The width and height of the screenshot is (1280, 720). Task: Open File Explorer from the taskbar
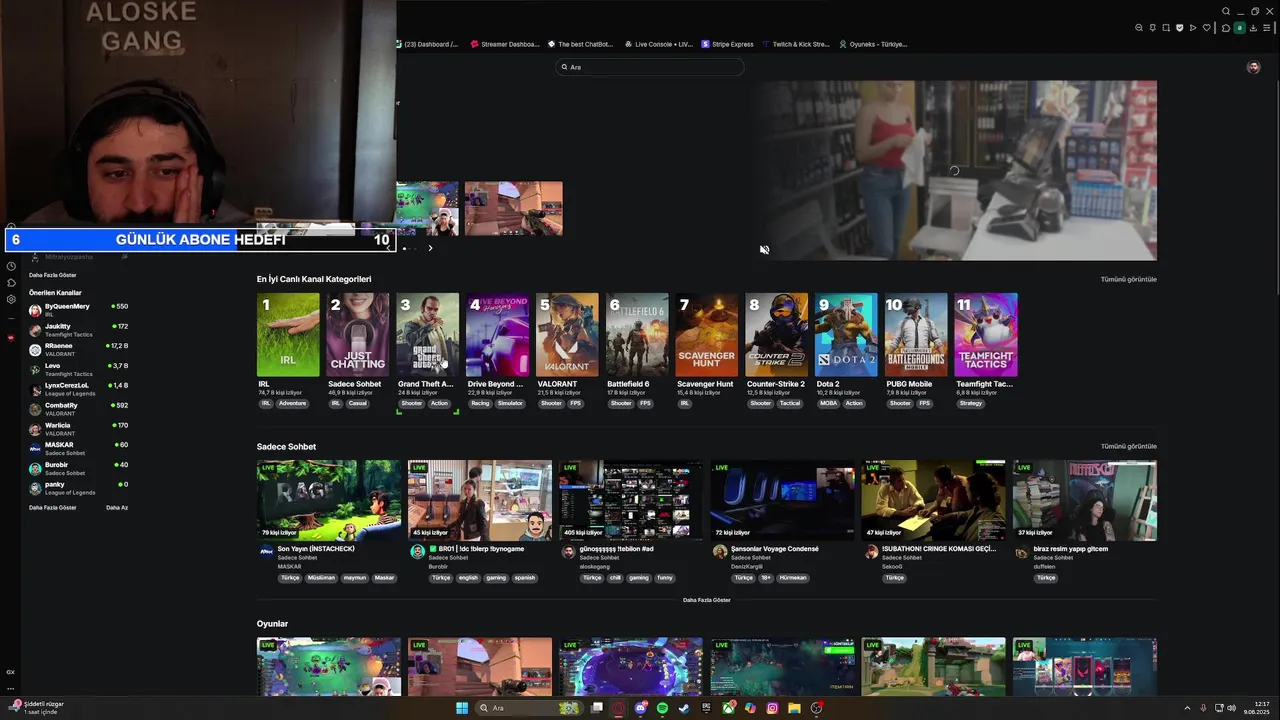pyautogui.click(x=794, y=708)
